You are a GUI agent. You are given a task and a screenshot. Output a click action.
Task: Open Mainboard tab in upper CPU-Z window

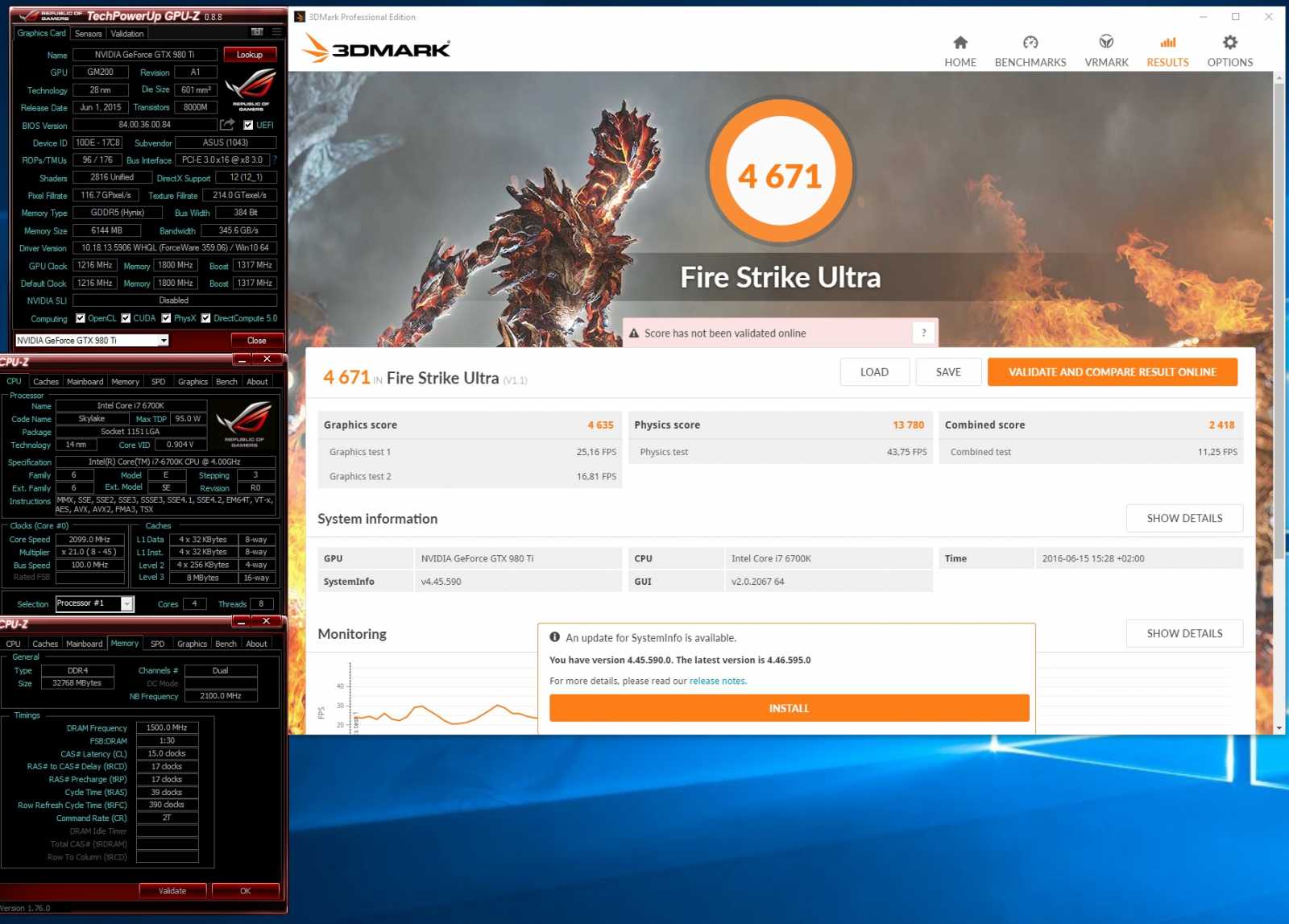85,382
